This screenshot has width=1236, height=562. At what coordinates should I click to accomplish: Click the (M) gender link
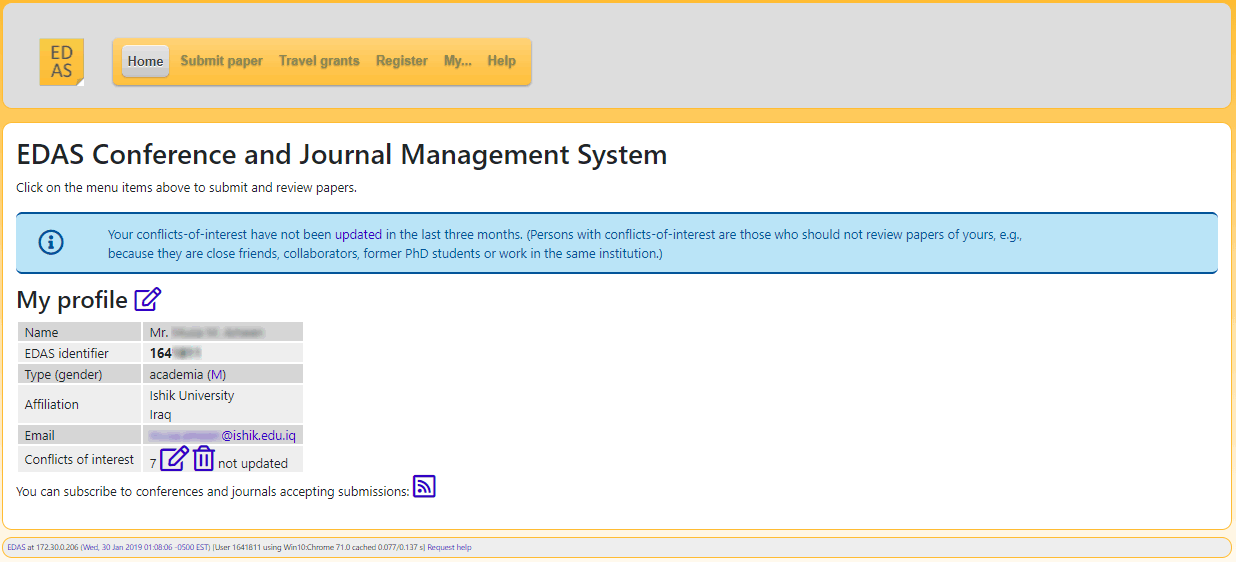(217, 374)
